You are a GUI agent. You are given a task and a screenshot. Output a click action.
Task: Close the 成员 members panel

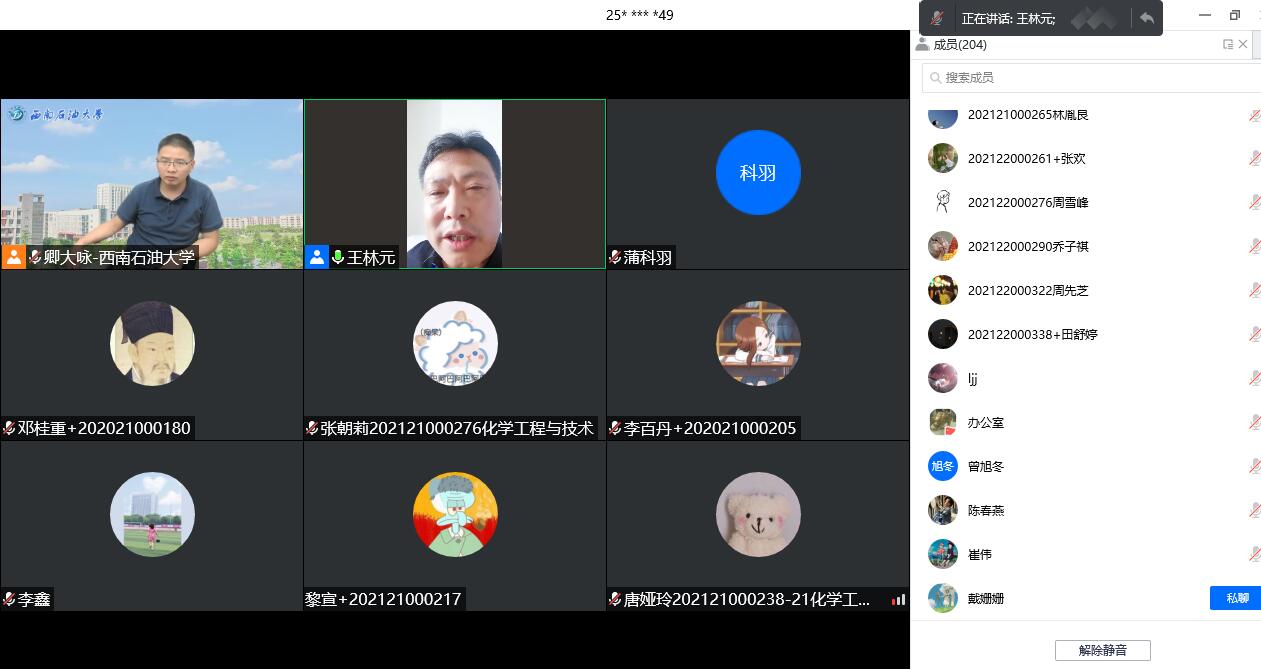point(1243,44)
